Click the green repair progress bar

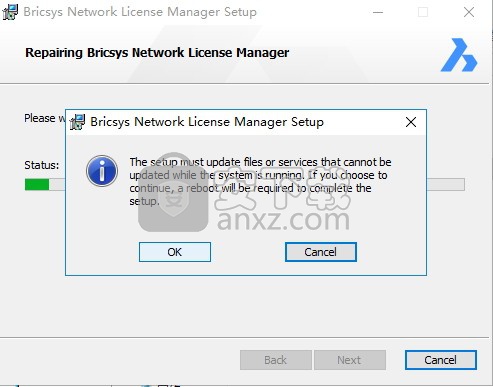click(37, 184)
